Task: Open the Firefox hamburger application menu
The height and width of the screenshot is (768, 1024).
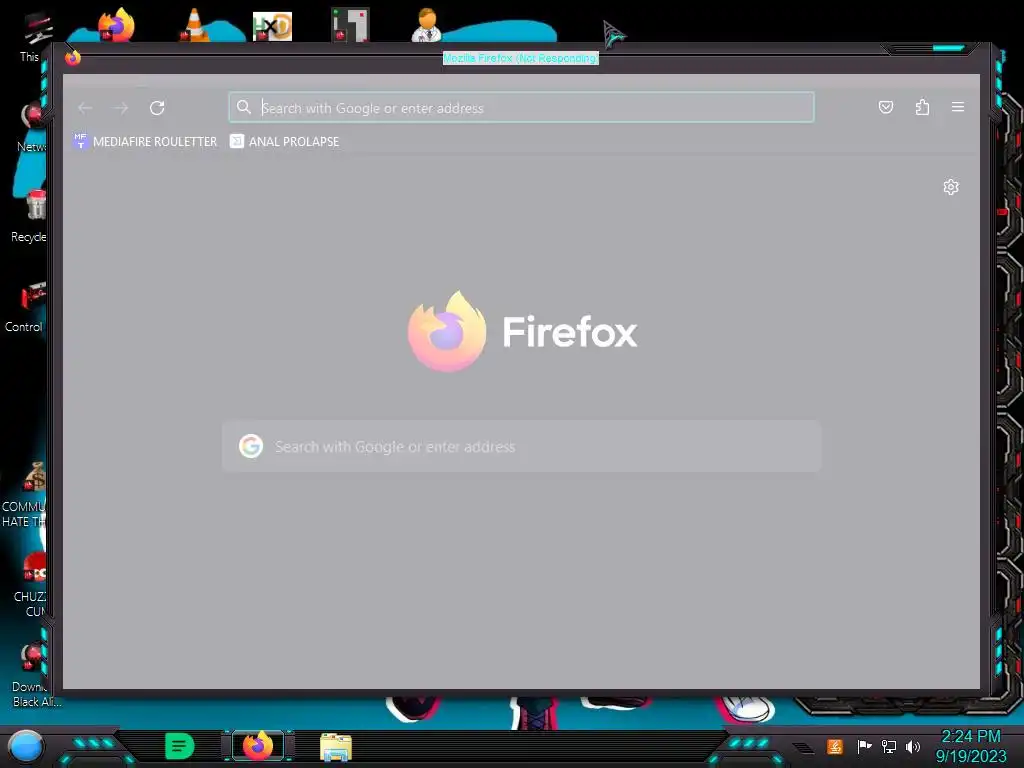Action: 958,107
